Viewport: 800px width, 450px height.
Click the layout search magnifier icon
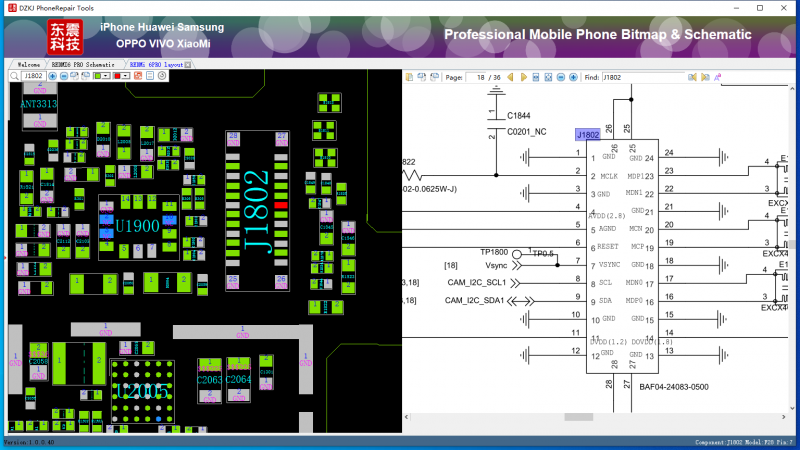coord(14,76)
